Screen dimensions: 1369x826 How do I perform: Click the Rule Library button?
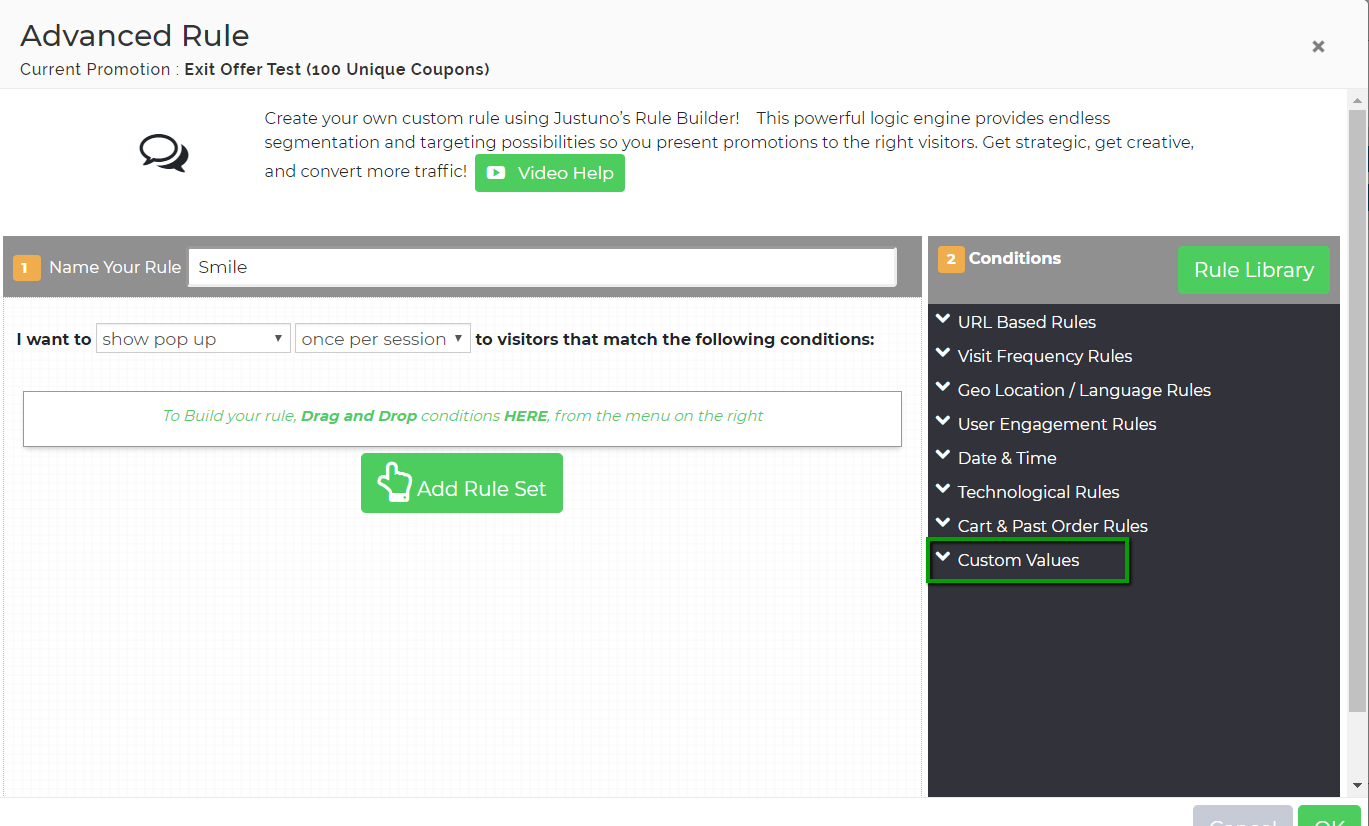[x=1253, y=270]
